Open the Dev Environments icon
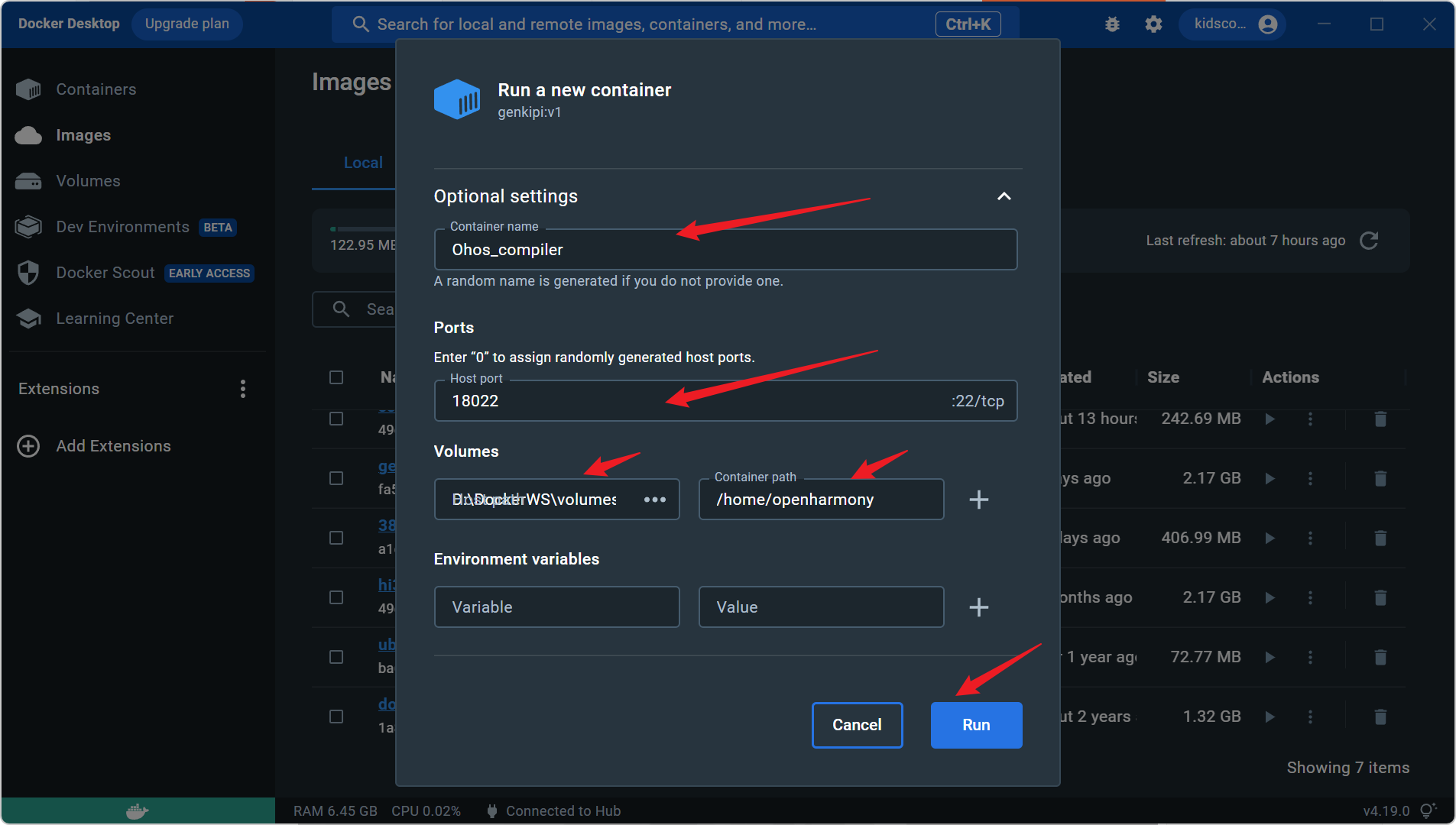Image resolution: width=1456 pixels, height=825 pixels. click(x=28, y=227)
